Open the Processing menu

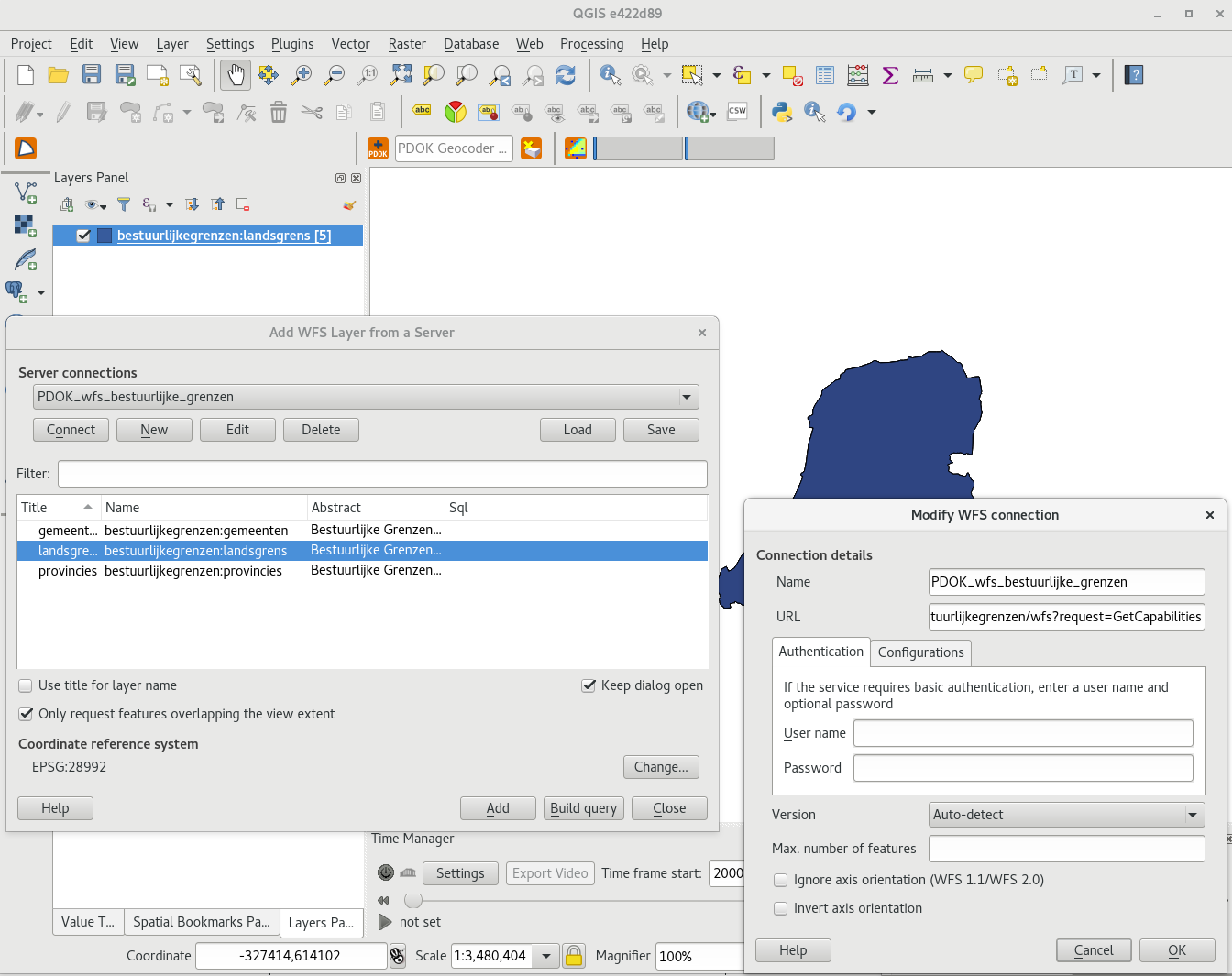[591, 44]
